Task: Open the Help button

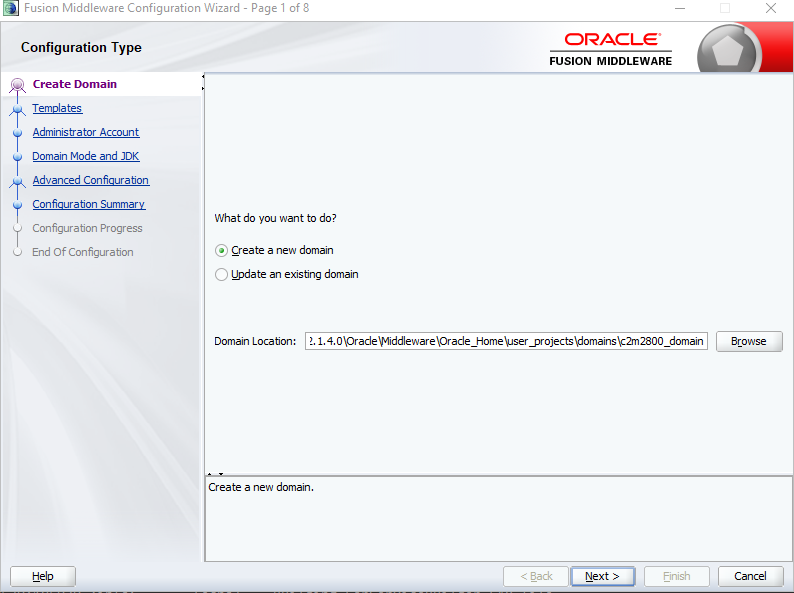Action: [x=43, y=576]
